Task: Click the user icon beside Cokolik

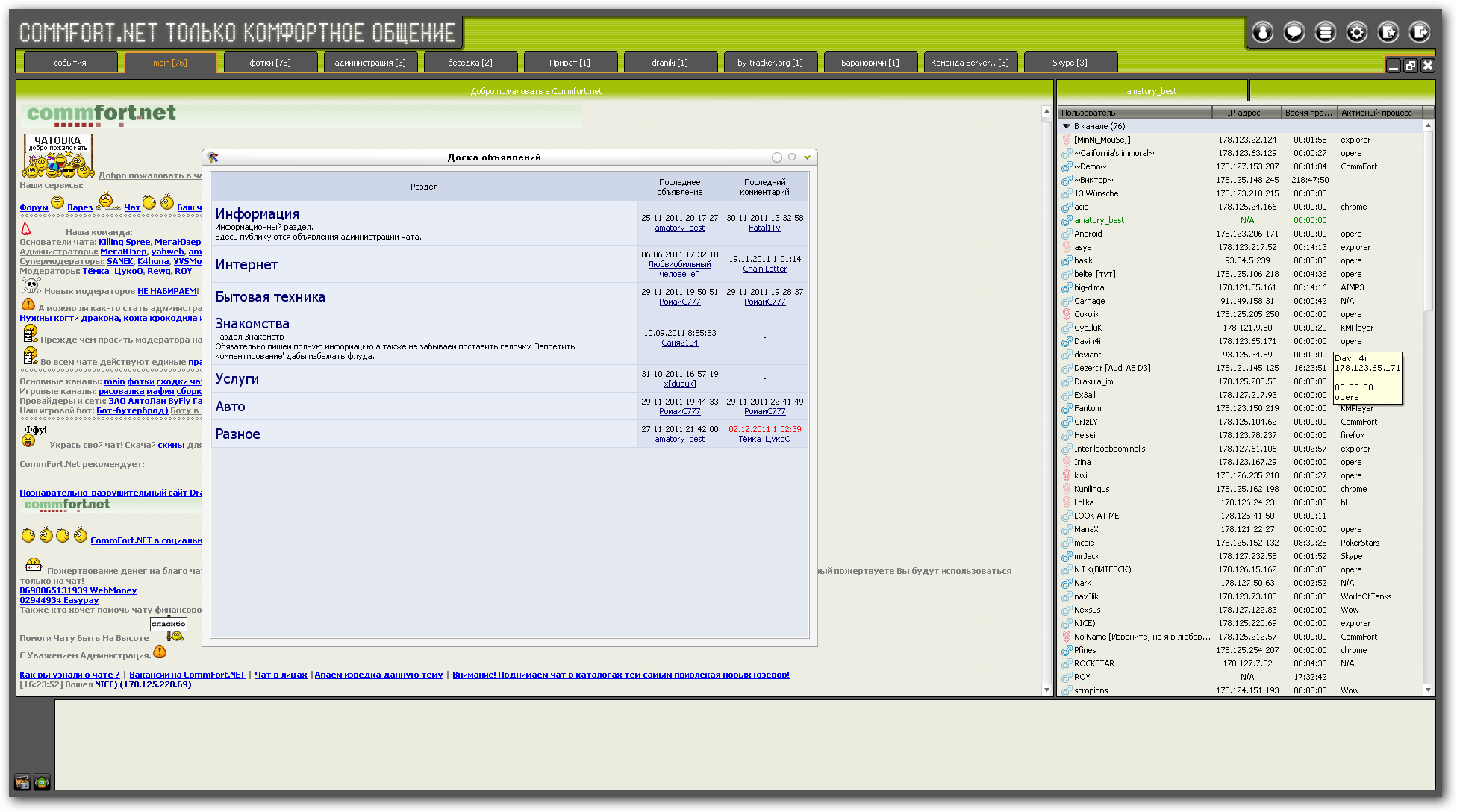Action: [x=1067, y=314]
